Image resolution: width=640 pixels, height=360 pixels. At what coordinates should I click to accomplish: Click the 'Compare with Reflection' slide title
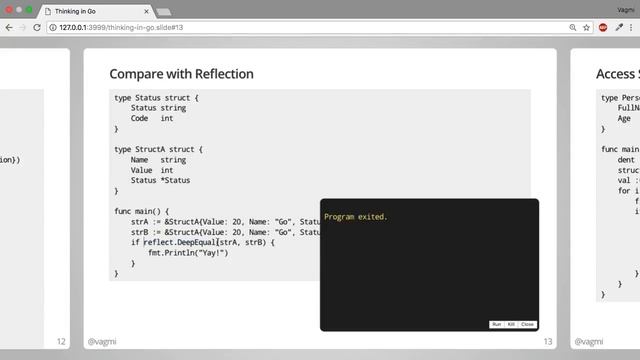point(181,74)
